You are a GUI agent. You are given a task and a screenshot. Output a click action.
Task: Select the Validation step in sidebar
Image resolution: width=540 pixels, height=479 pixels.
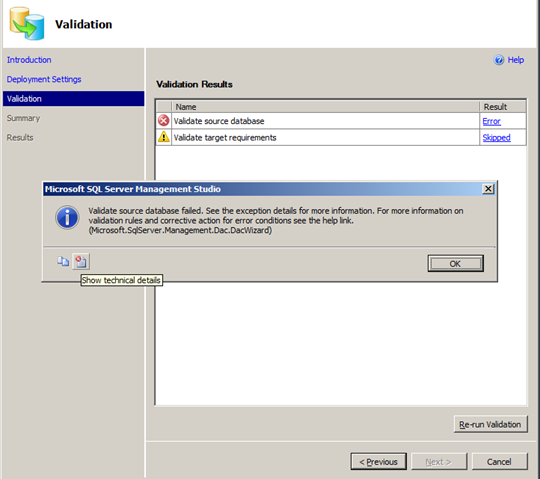[x=73, y=98]
